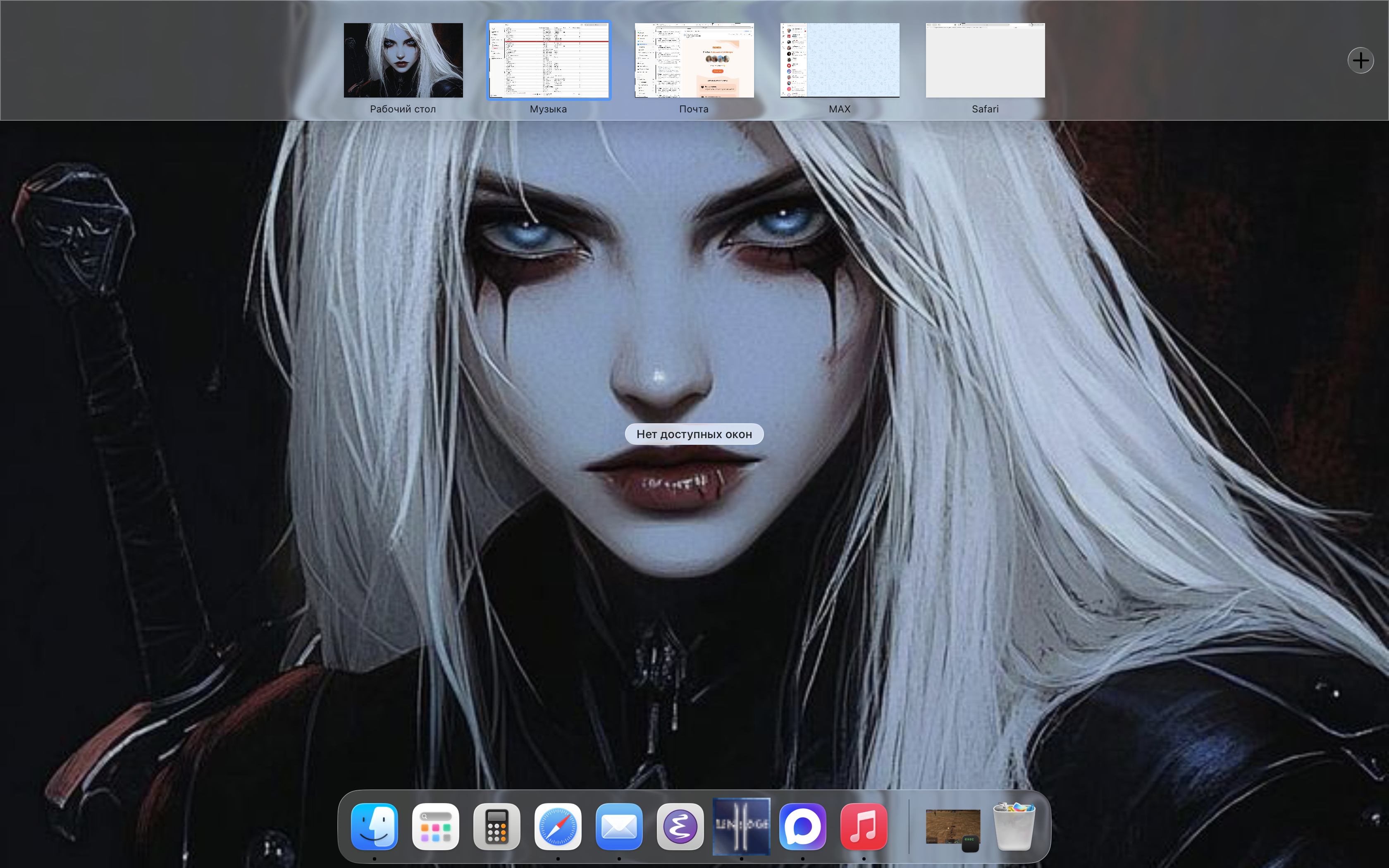Open Safari compass icon in the Dock

tap(558, 827)
